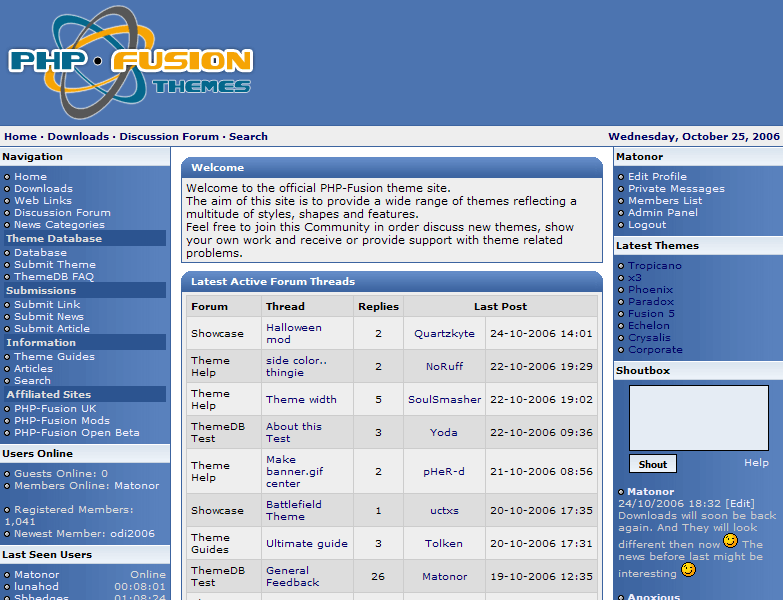Click Logout in user panel
783x600 pixels.
pyautogui.click(x=647, y=225)
